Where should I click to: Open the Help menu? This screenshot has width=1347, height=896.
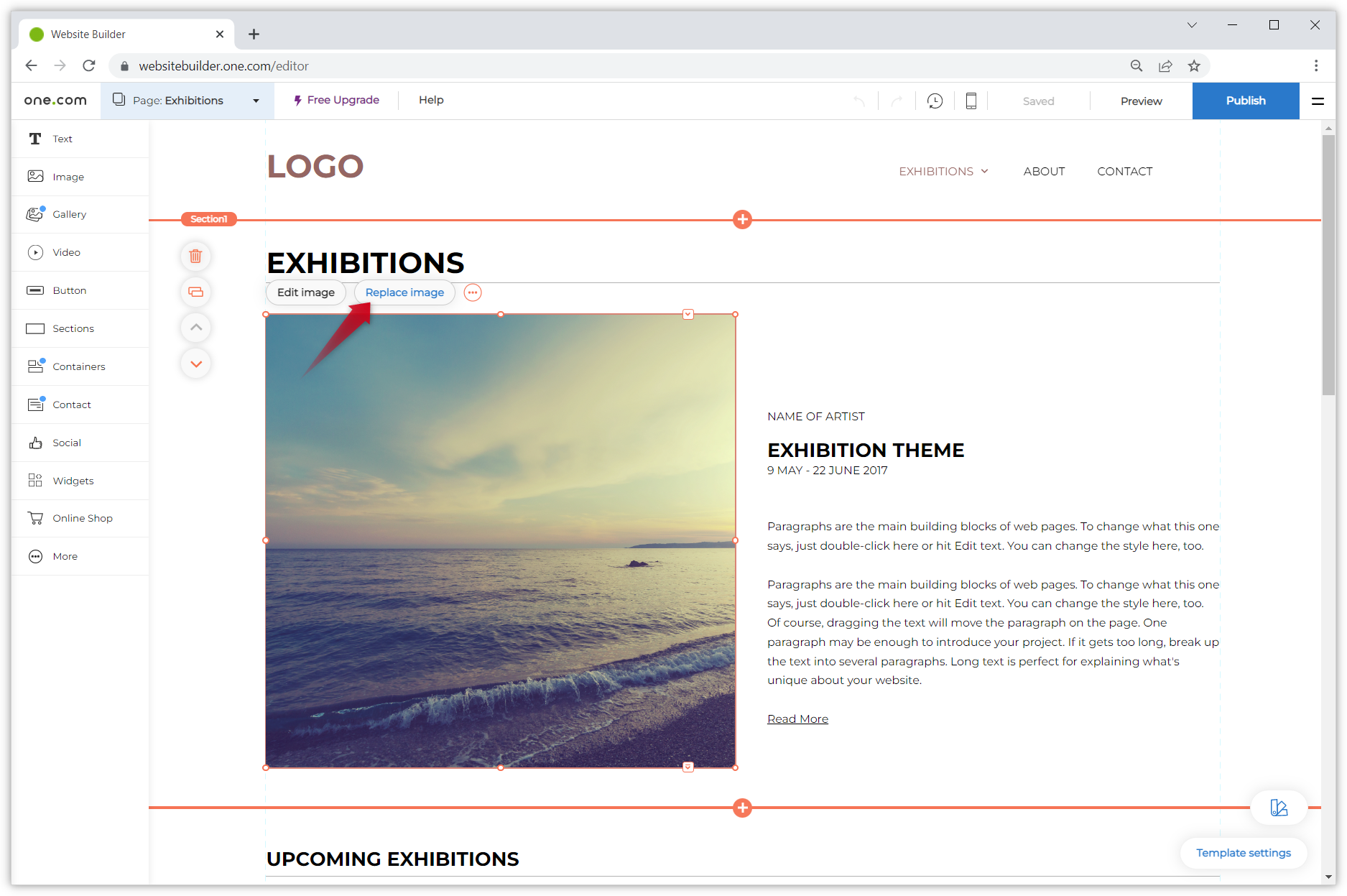pyautogui.click(x=431, y=100)
